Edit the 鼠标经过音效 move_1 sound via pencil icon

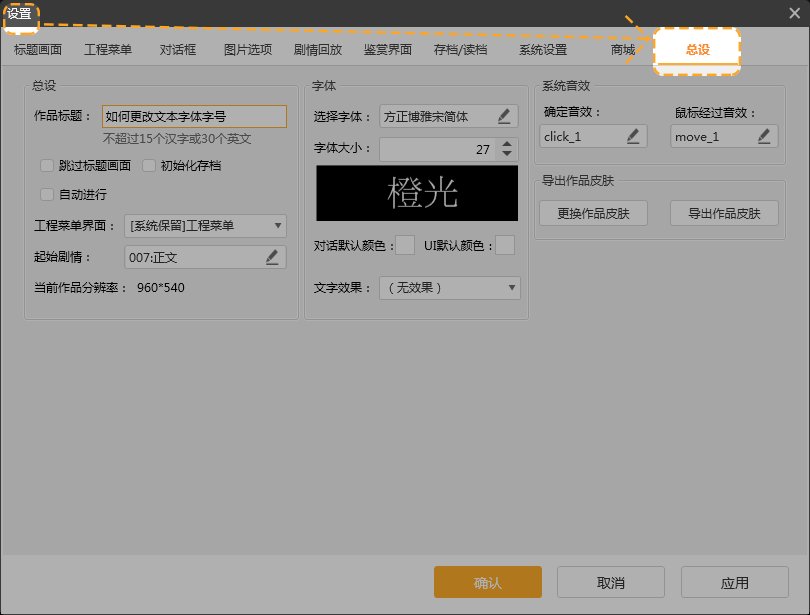[764, 136]
